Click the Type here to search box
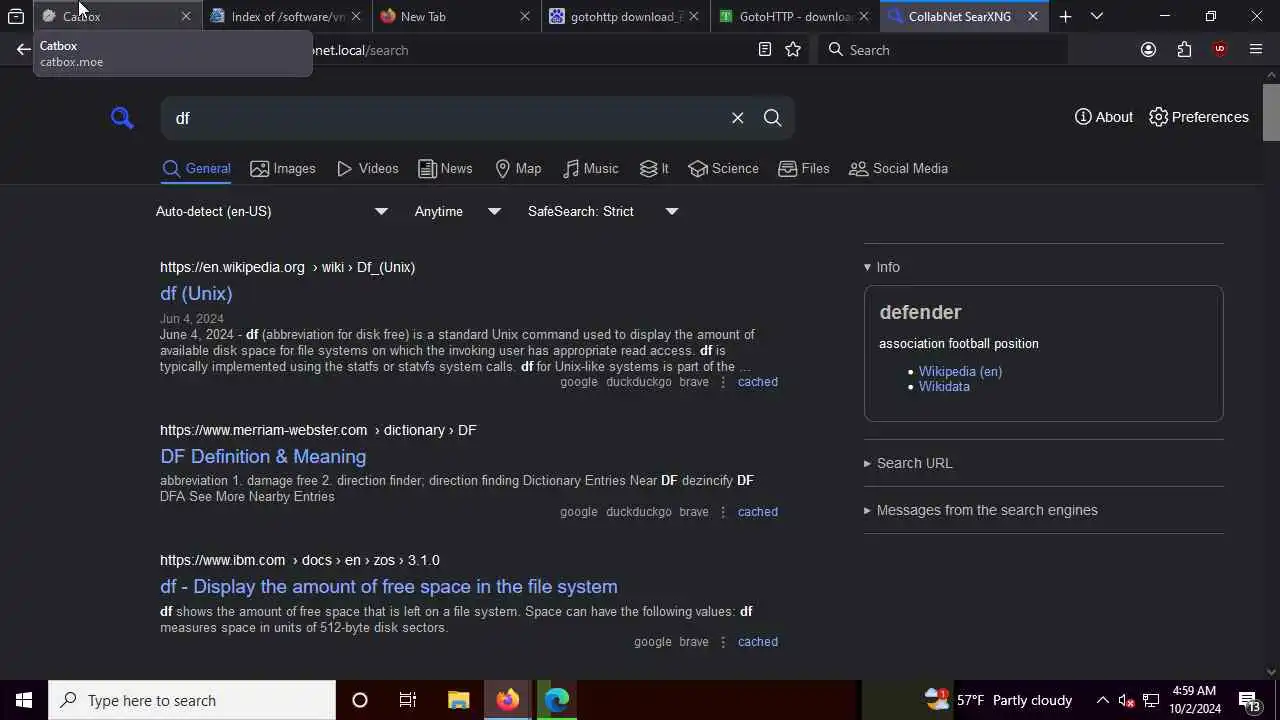 [x=192, y=700]
